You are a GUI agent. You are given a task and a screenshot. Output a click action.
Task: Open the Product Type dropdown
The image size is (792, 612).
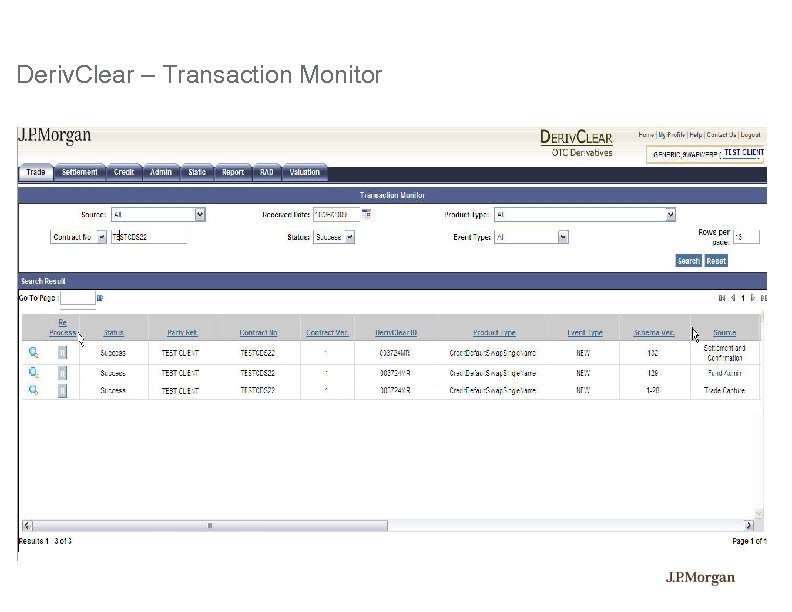[x=670, y=215]
